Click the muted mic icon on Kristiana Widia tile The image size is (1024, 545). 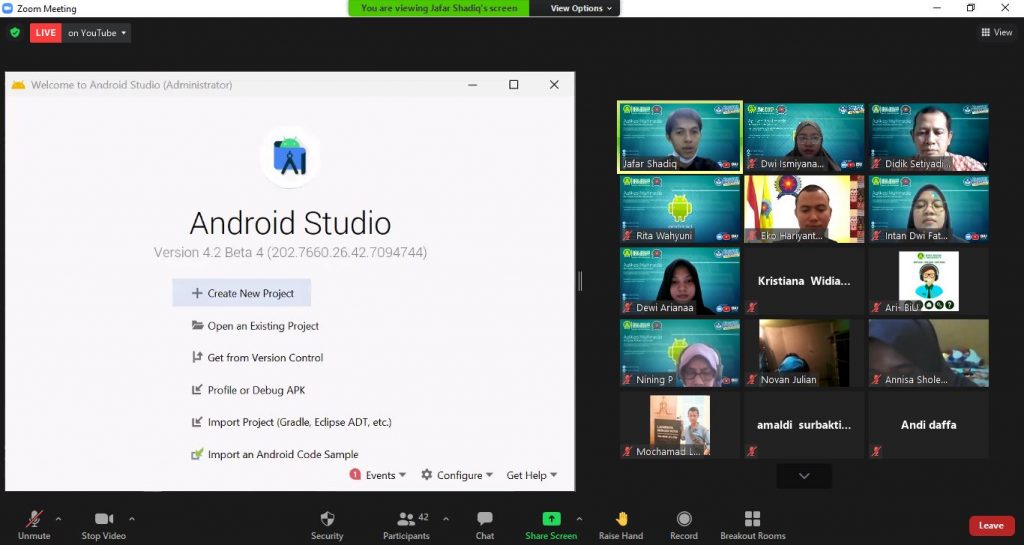752,307
